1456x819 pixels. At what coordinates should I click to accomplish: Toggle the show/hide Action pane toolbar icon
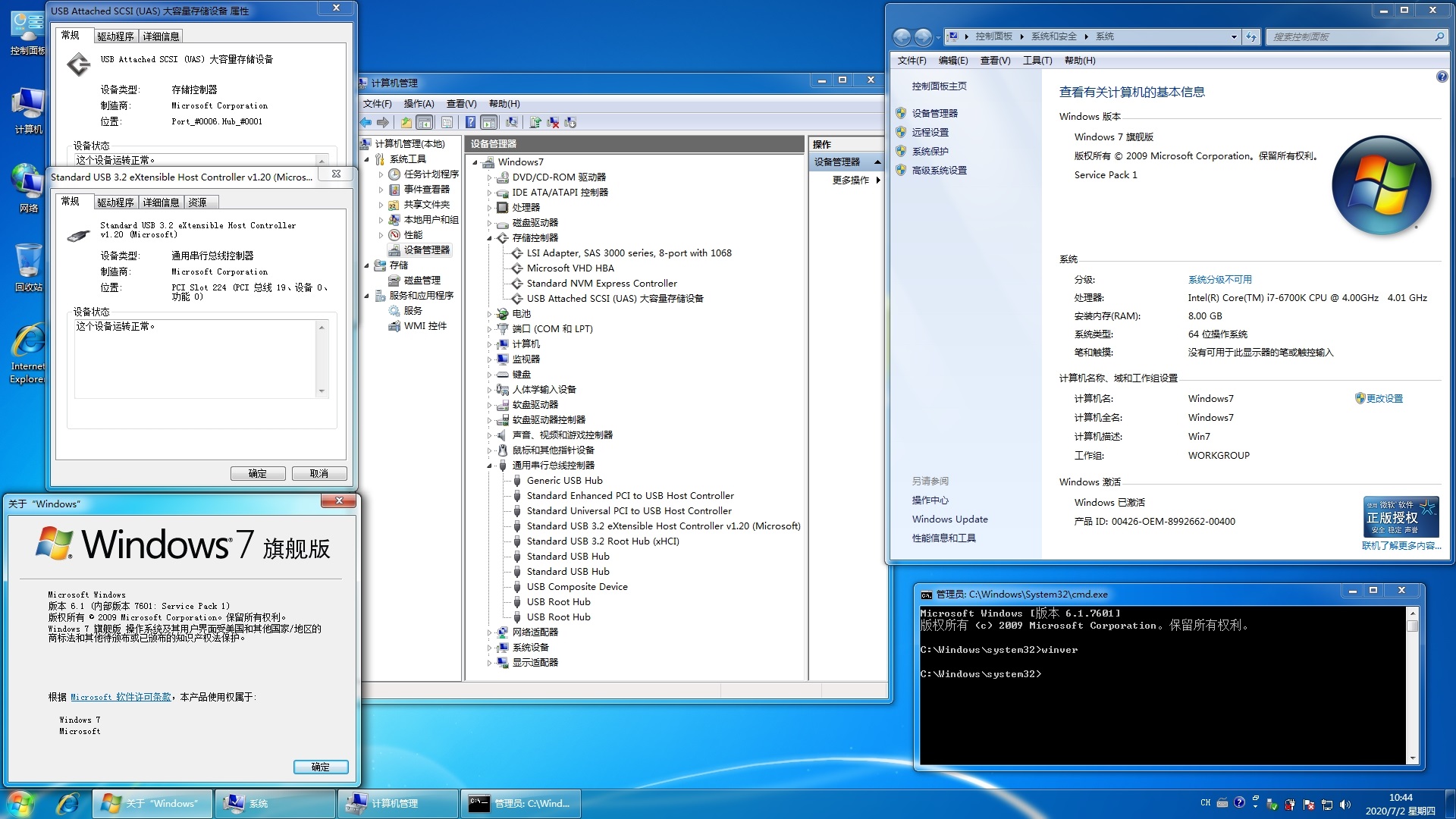coord(489,122)
